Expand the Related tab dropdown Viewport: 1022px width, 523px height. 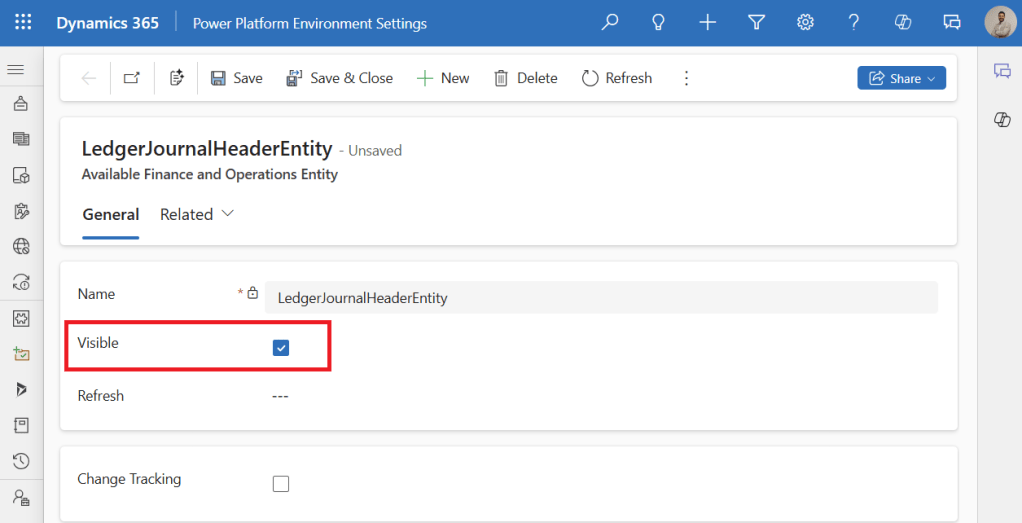pos(197,214)
